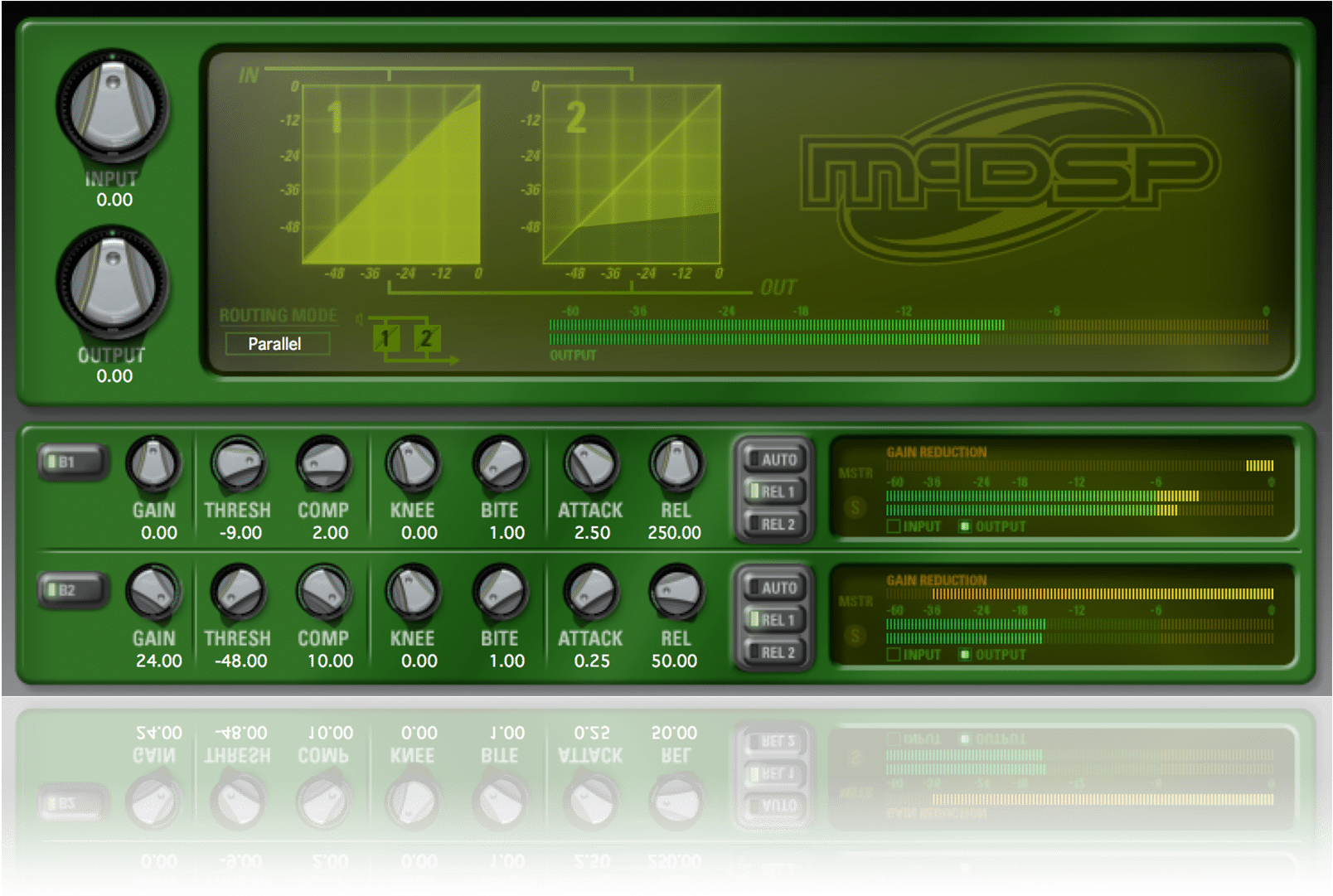The image size is (1333, 896).
Task: Click the band 2 KNEE knob
Action: [413, 593]
